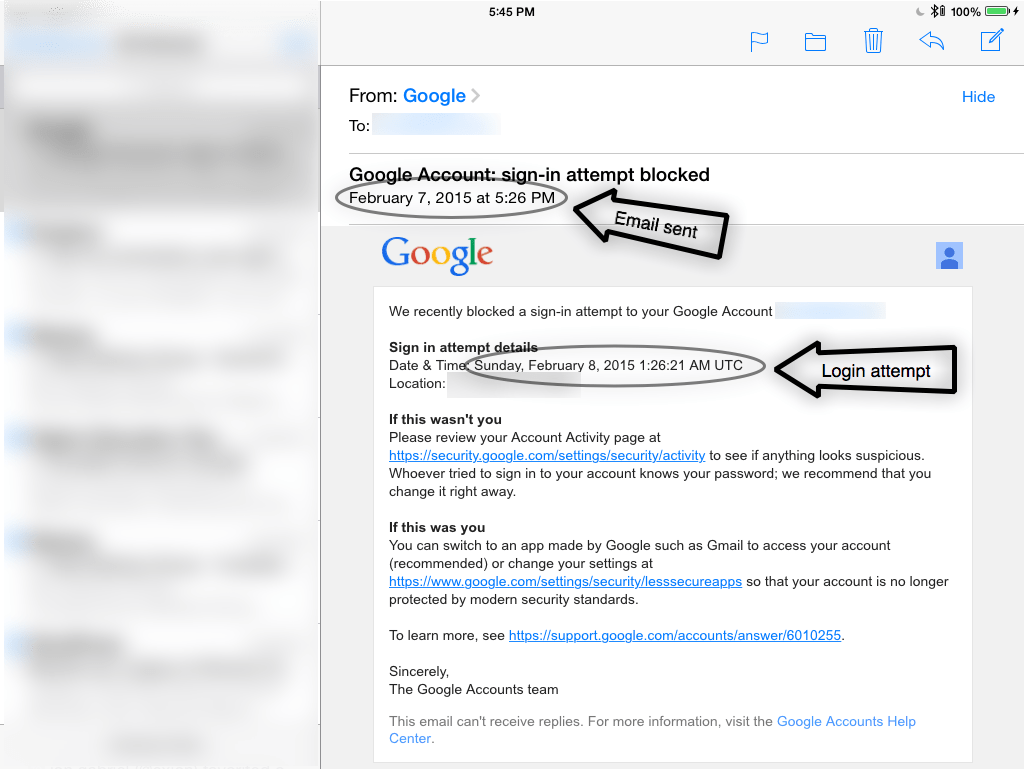The image size is (1024, 769).
Task: Open the Google sender contact
Action: (434, 96)
